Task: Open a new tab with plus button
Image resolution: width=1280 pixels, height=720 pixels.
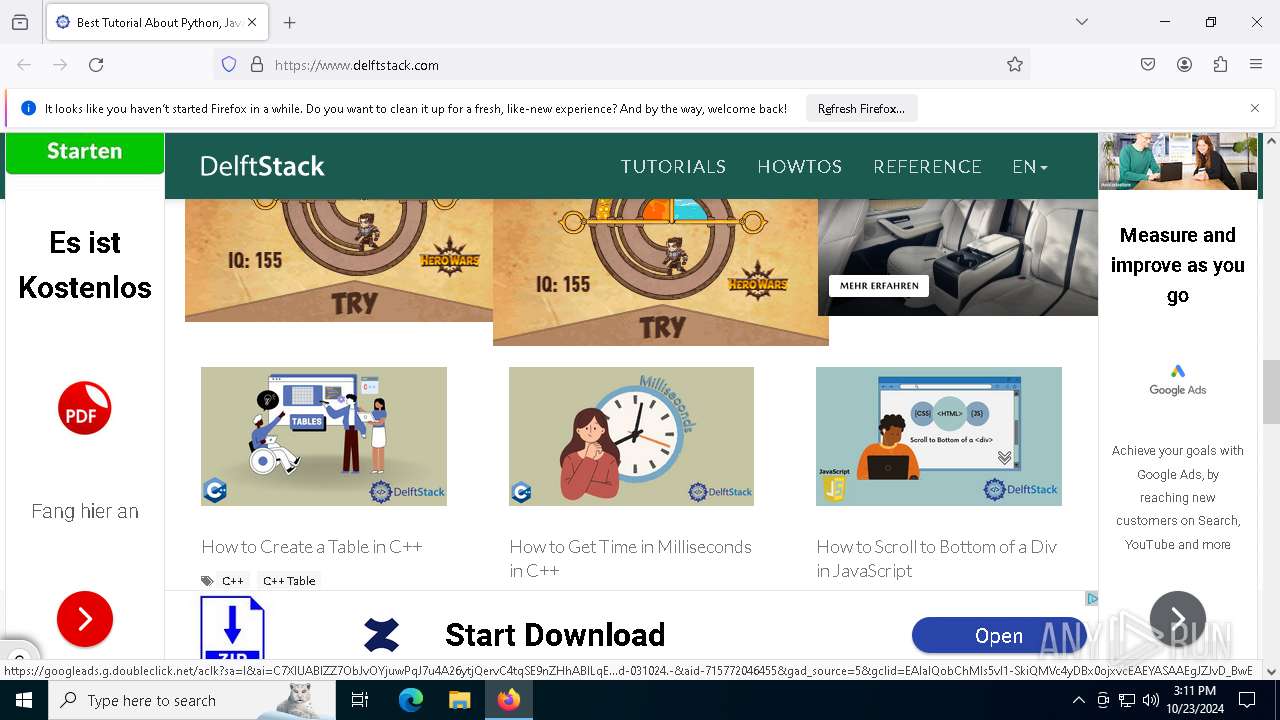Action: 289,22
